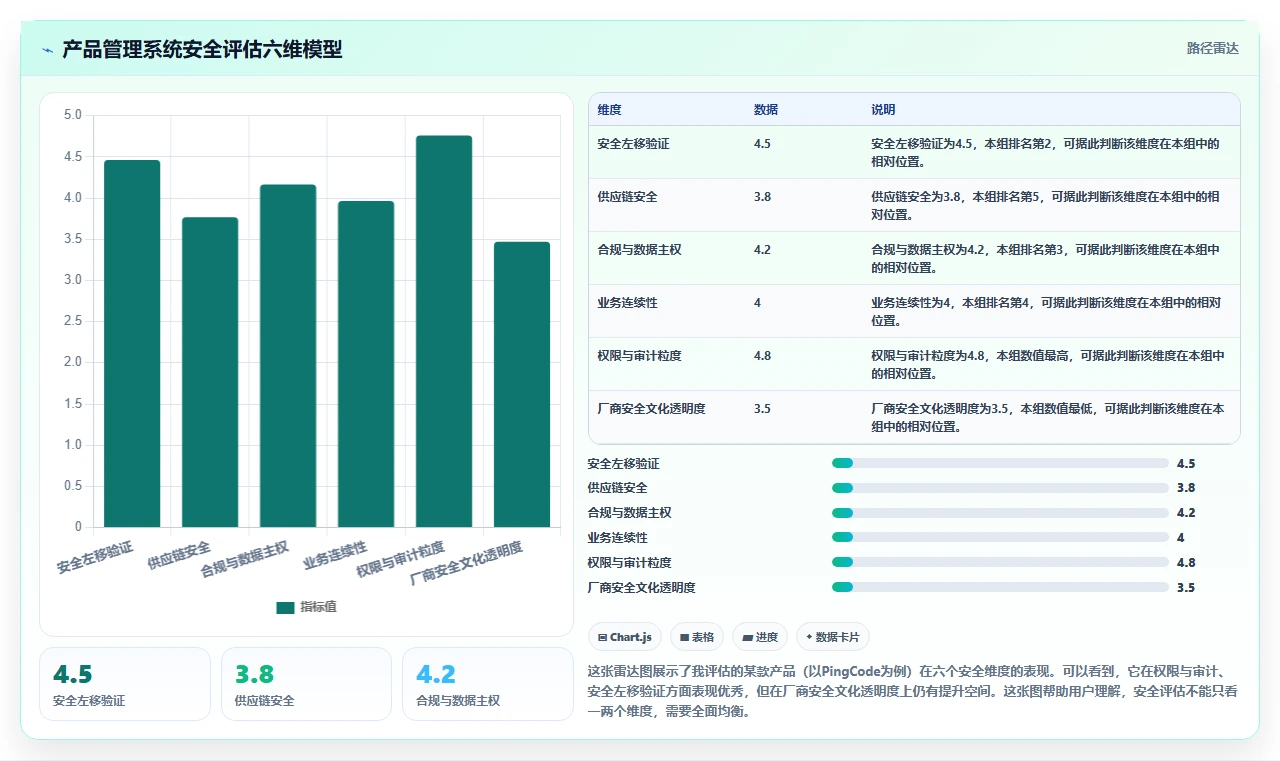
Task: Click the 3.5 value in the table
Action: click(x=762, y=409)
